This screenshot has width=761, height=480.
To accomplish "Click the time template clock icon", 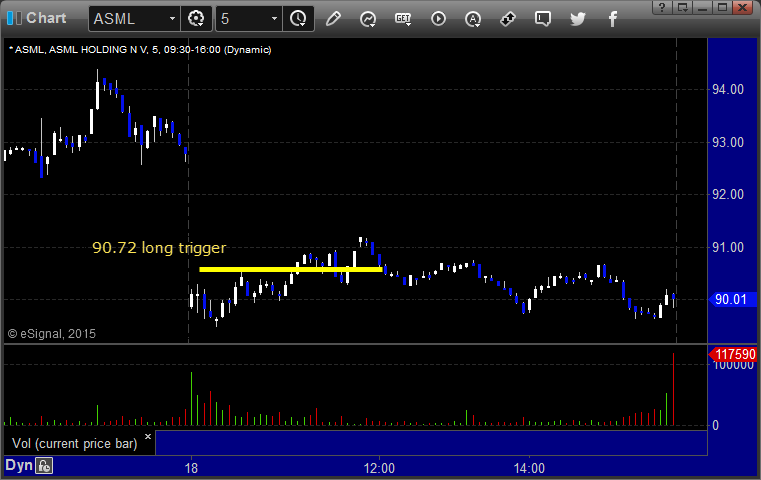I will point(298,19).
